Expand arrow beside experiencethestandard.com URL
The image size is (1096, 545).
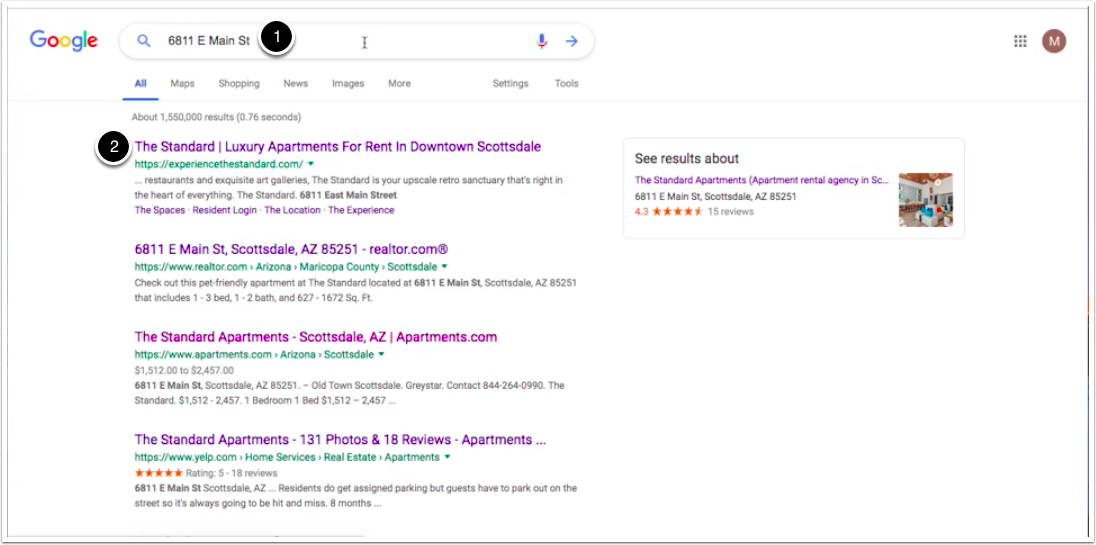click(x=311, y=164)
